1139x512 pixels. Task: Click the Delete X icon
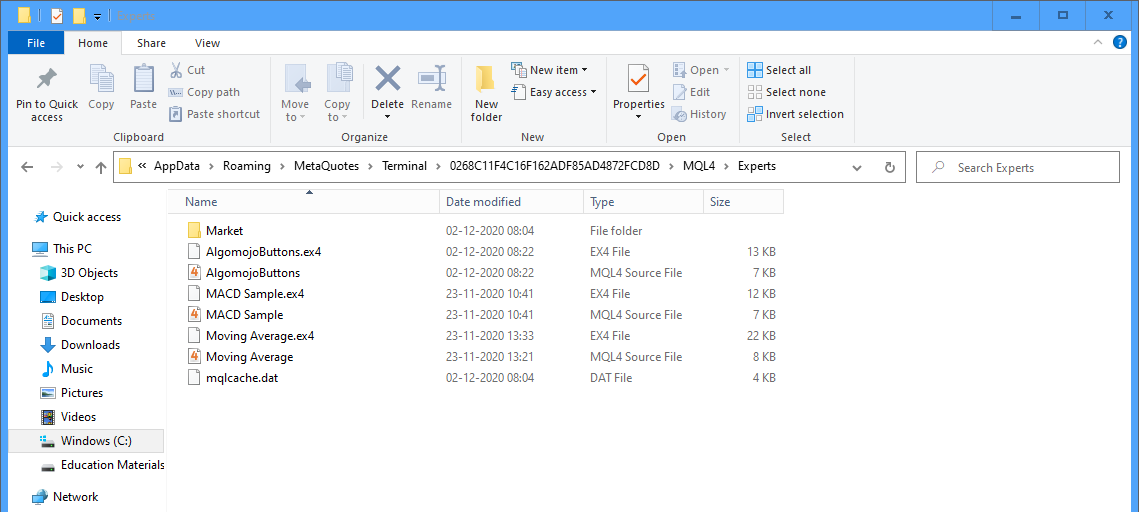(387, 78)
